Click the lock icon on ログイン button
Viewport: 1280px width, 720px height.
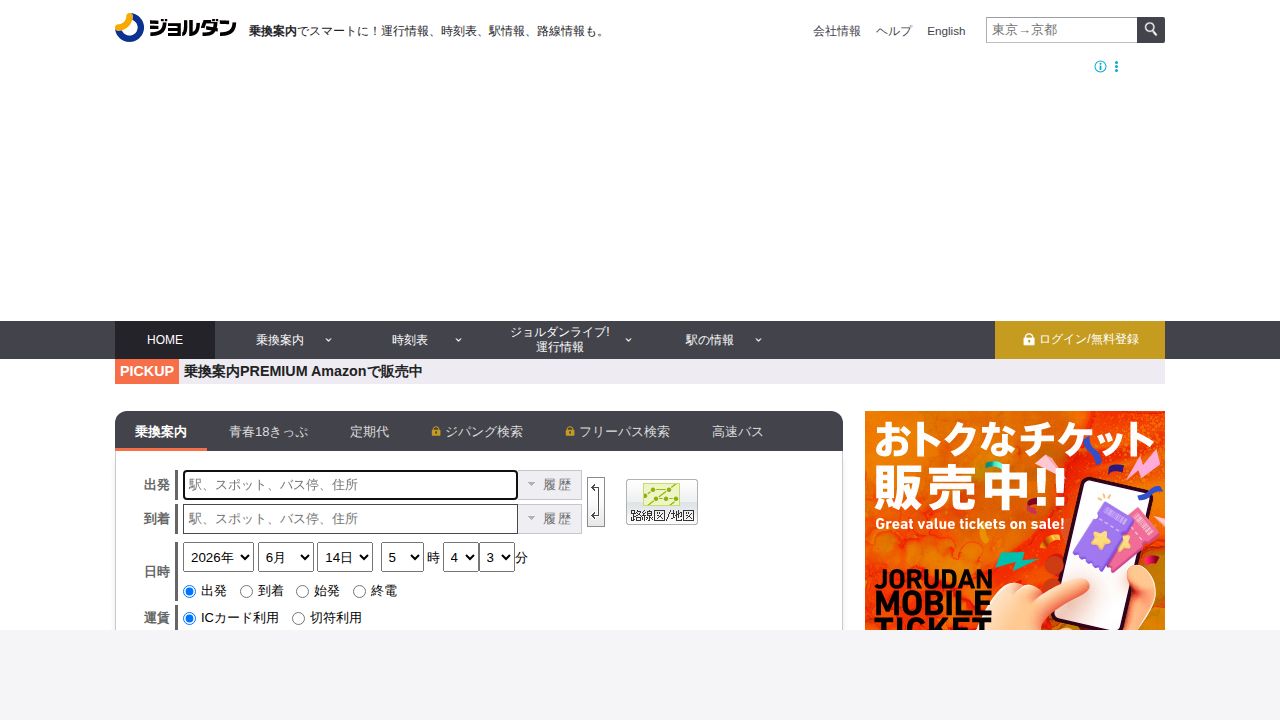coord(1028,340)
